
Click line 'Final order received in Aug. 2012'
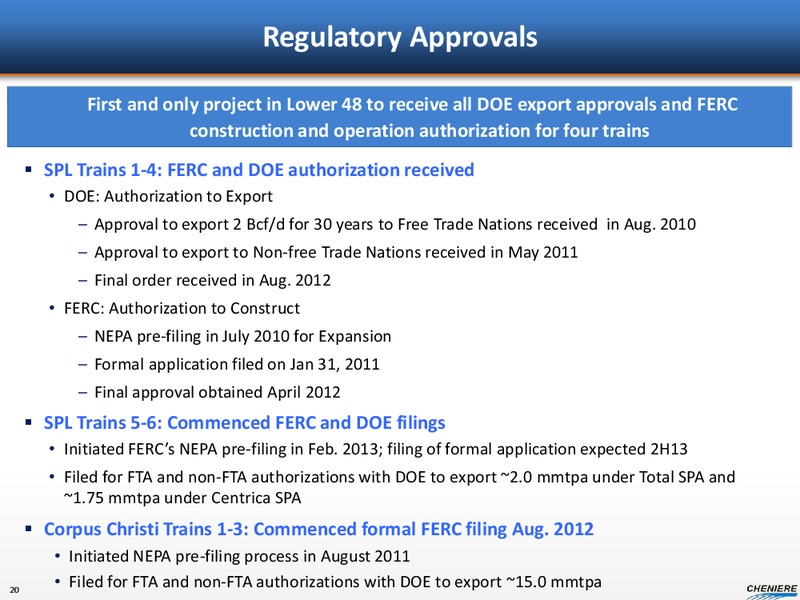tap(212, 281)
